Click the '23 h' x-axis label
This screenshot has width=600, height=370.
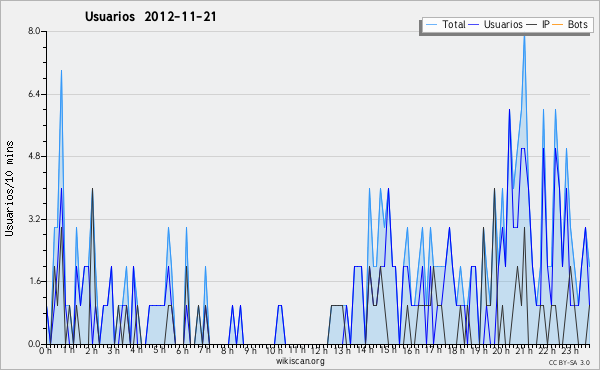click(x=569, y=351)
